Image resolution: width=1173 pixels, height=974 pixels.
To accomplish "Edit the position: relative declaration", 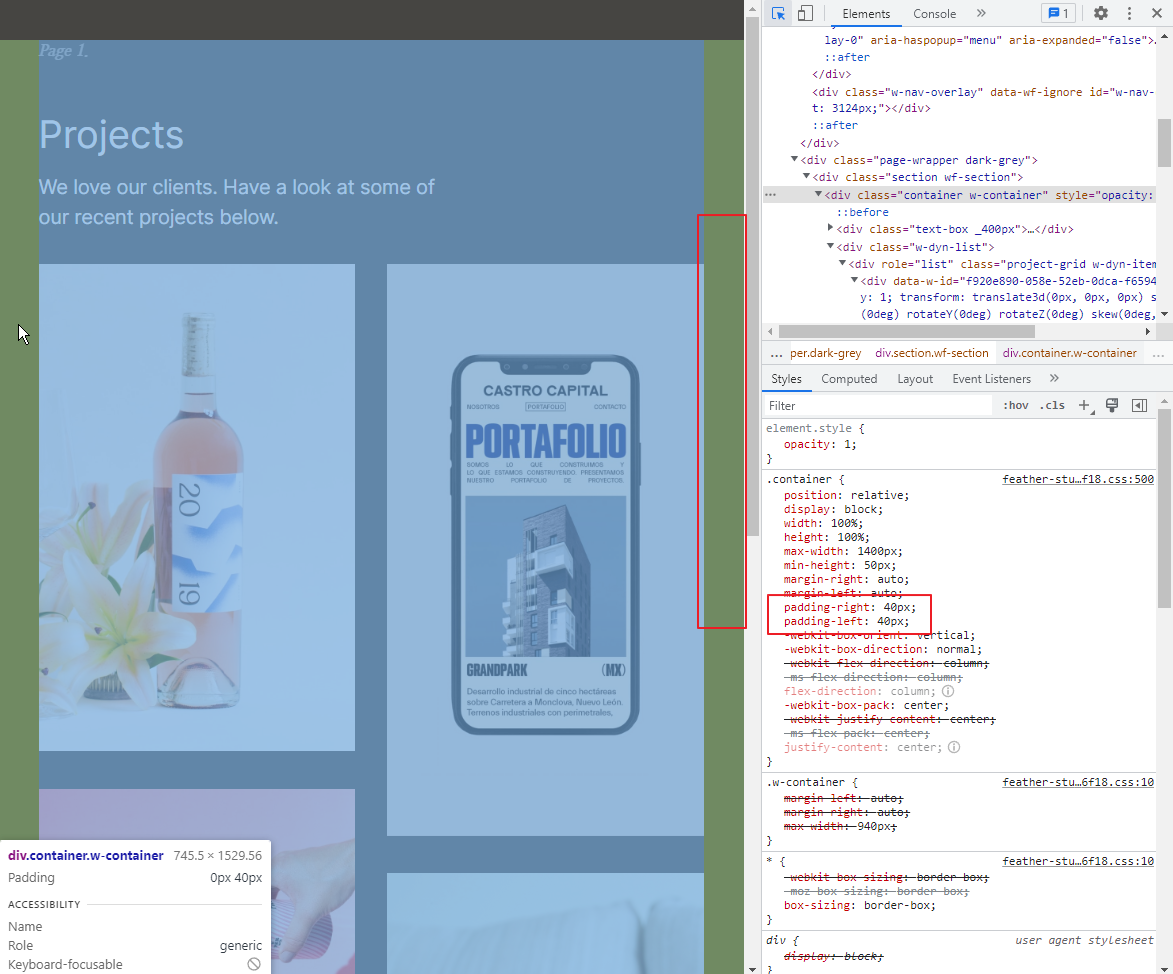I will pos(846,495).
